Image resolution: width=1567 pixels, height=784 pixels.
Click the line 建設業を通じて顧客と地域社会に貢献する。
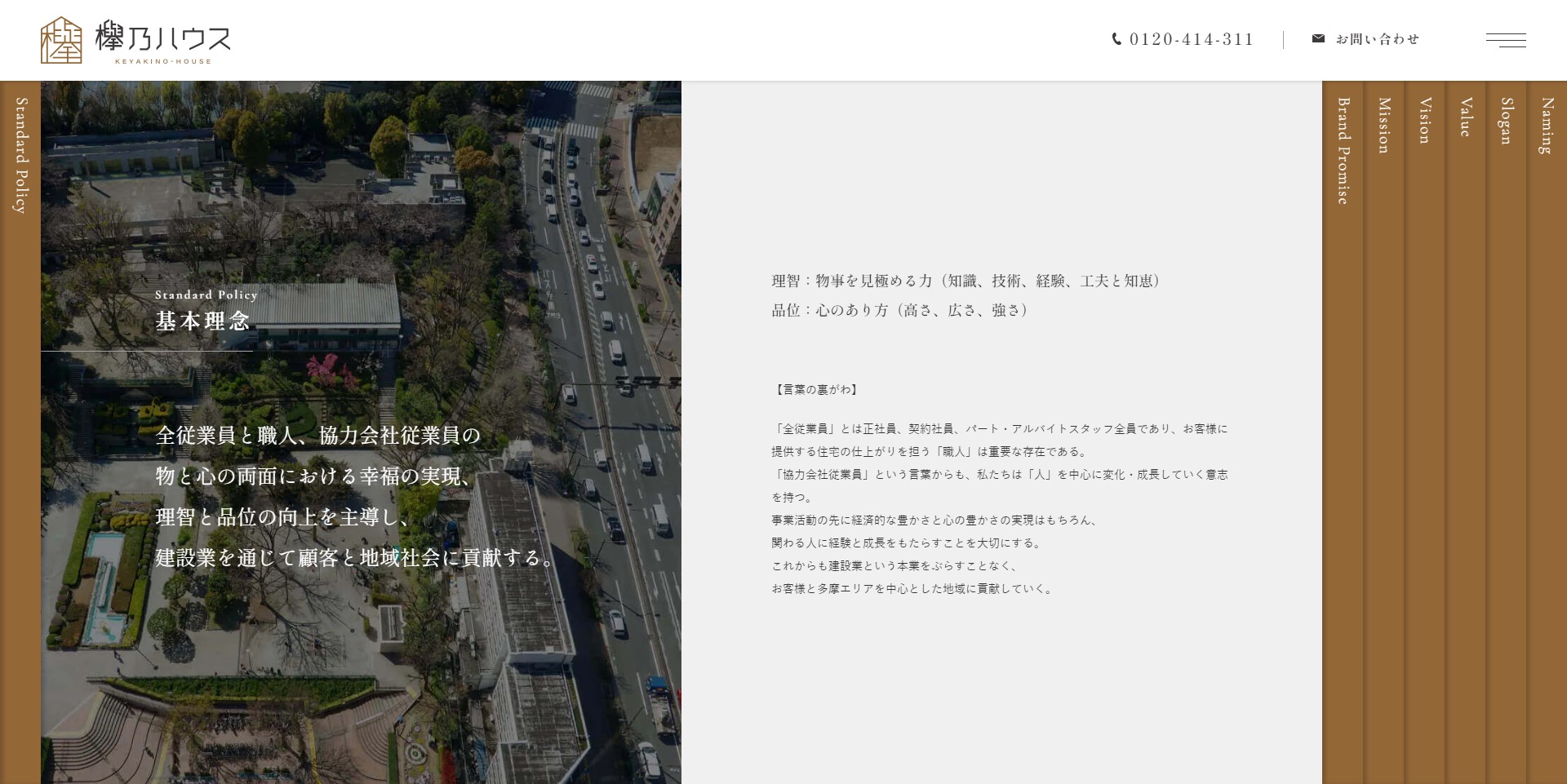(356, 558)
